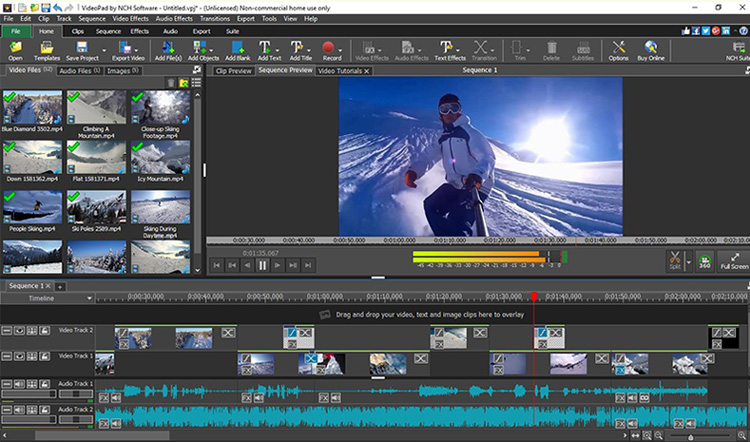Image resolution: width=750 pixels, height=442 pixels.
Task: Click the Audio Track 2 pan slider
Action: coord(76,420)
